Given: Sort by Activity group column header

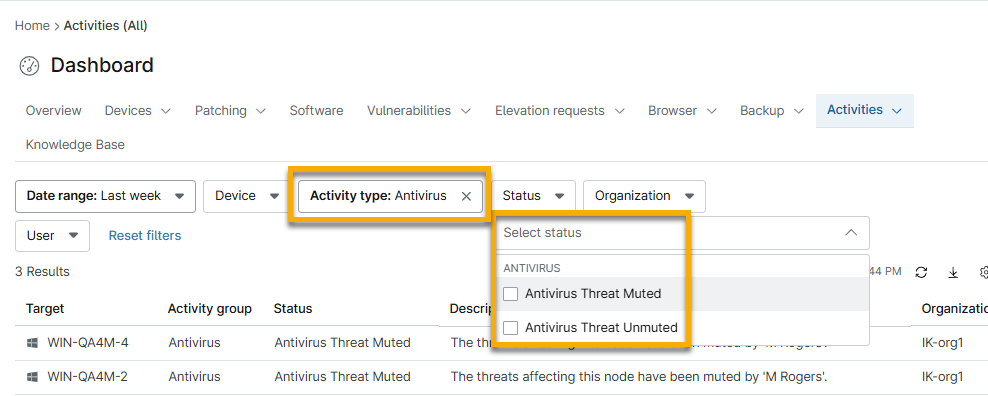Looking at the screenshot, I should [x=210, y=309].
